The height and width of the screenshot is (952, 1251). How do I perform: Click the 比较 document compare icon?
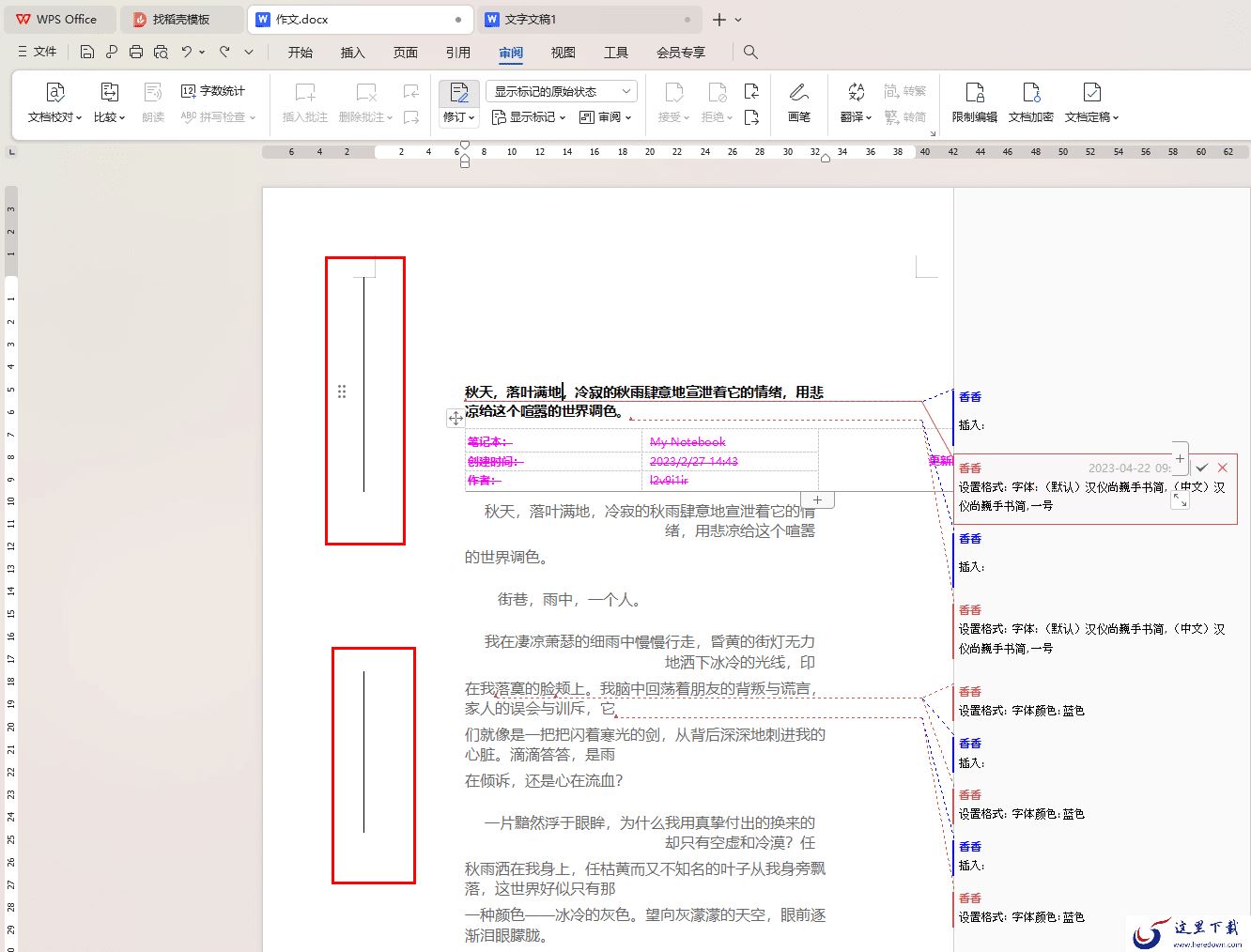[x=110, y=92]
